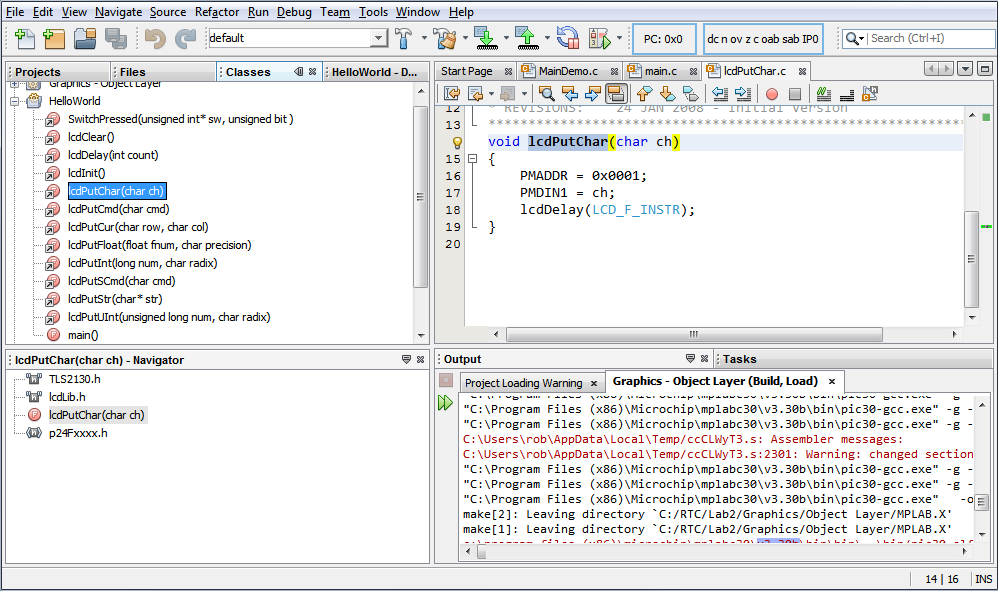The image size is (998, 591).
Task: Click the New File toolbar icon
Action: pos(25,39)
